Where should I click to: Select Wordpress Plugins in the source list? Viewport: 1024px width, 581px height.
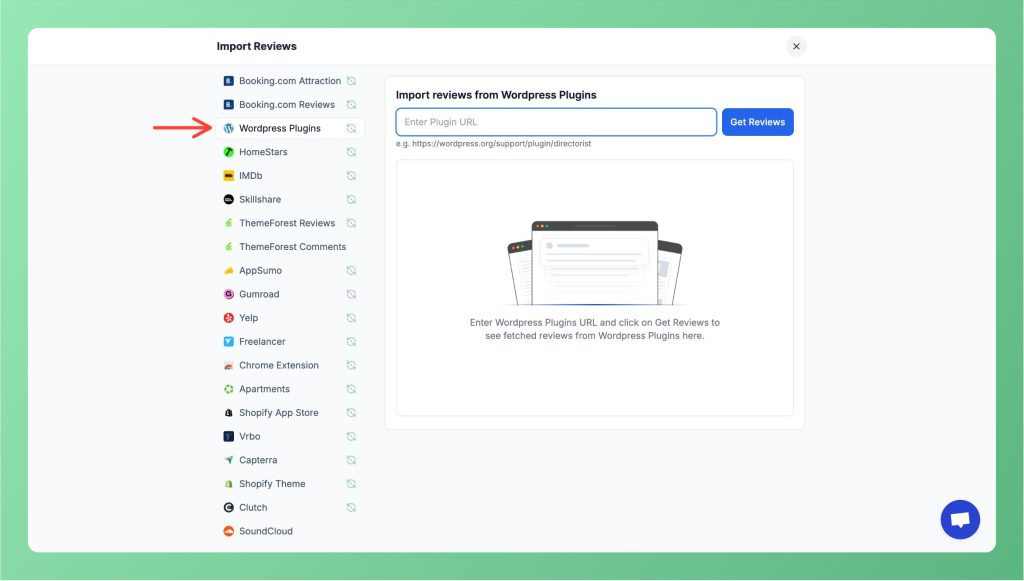pyautogui.click(x=290, y=128)
